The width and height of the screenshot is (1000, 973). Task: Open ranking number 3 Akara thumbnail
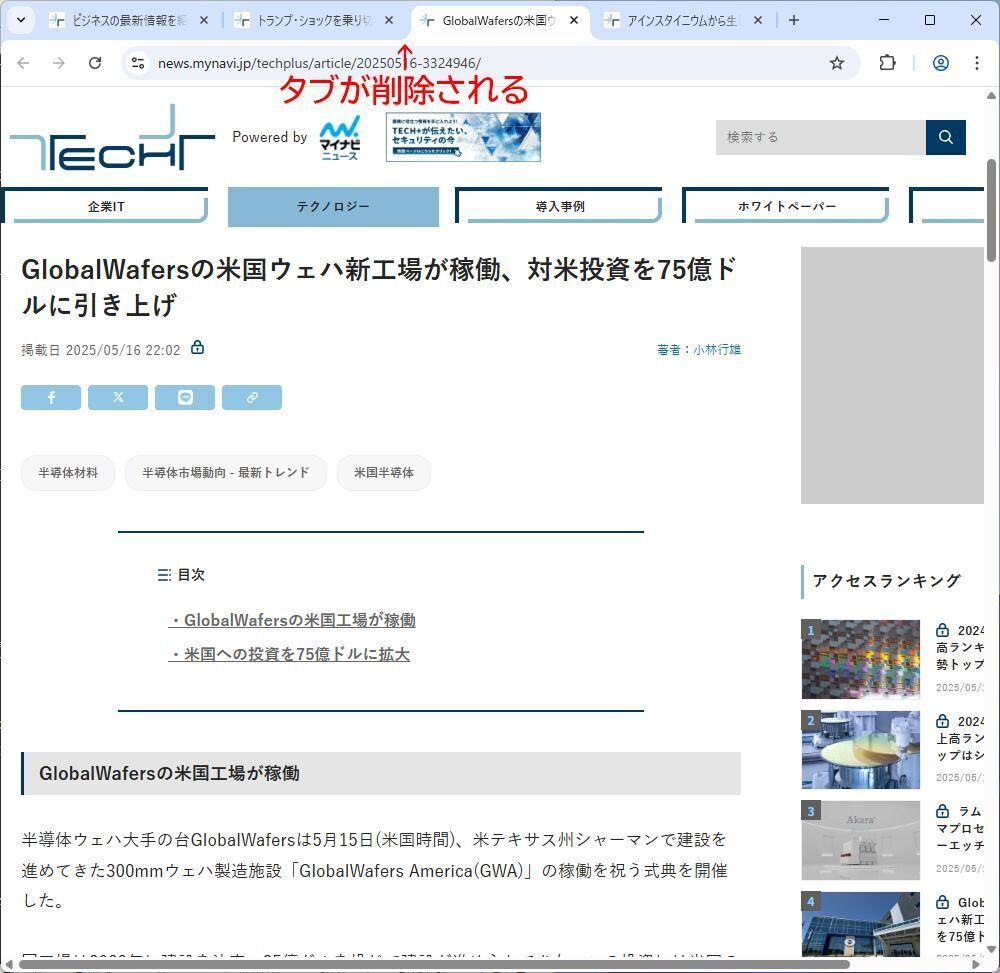click(861, 840)
